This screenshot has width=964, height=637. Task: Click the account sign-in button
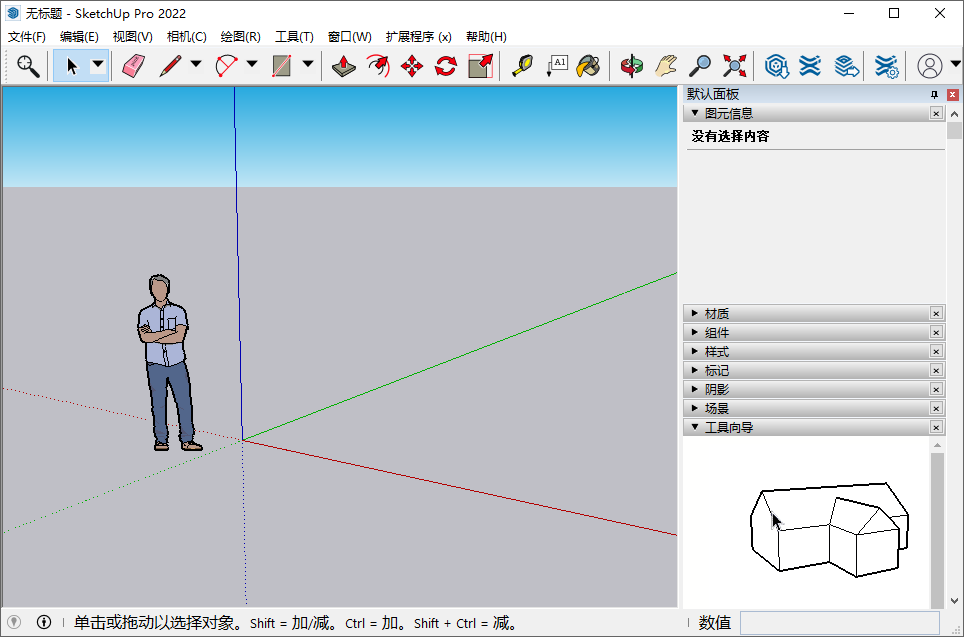click(931, 66)
